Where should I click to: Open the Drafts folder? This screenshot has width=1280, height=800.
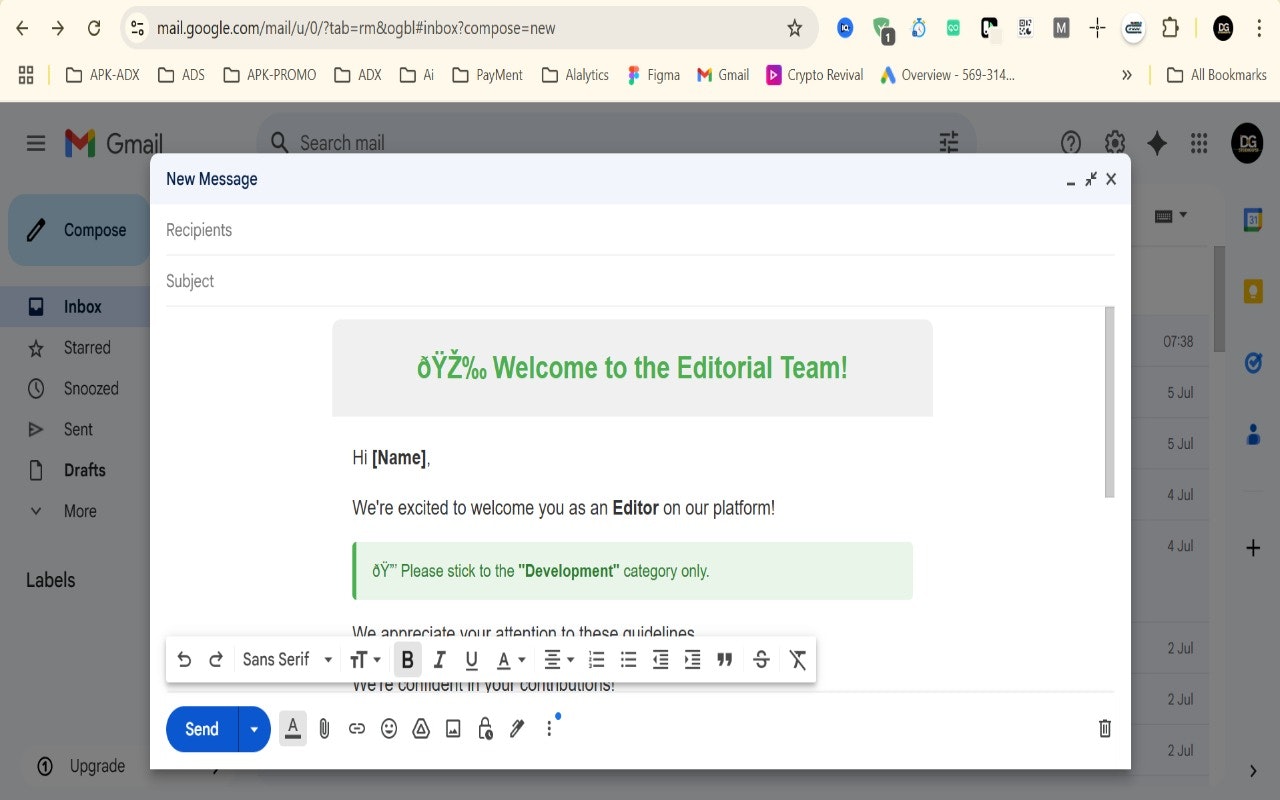(84, 470)
